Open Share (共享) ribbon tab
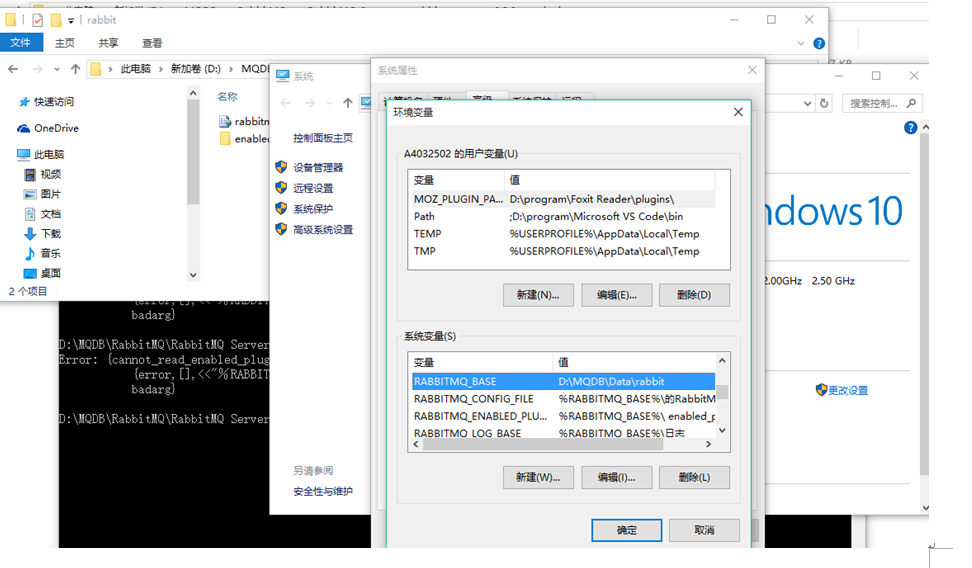The width and height of the screenshot is (972, 568). click(x=108, y=43)
